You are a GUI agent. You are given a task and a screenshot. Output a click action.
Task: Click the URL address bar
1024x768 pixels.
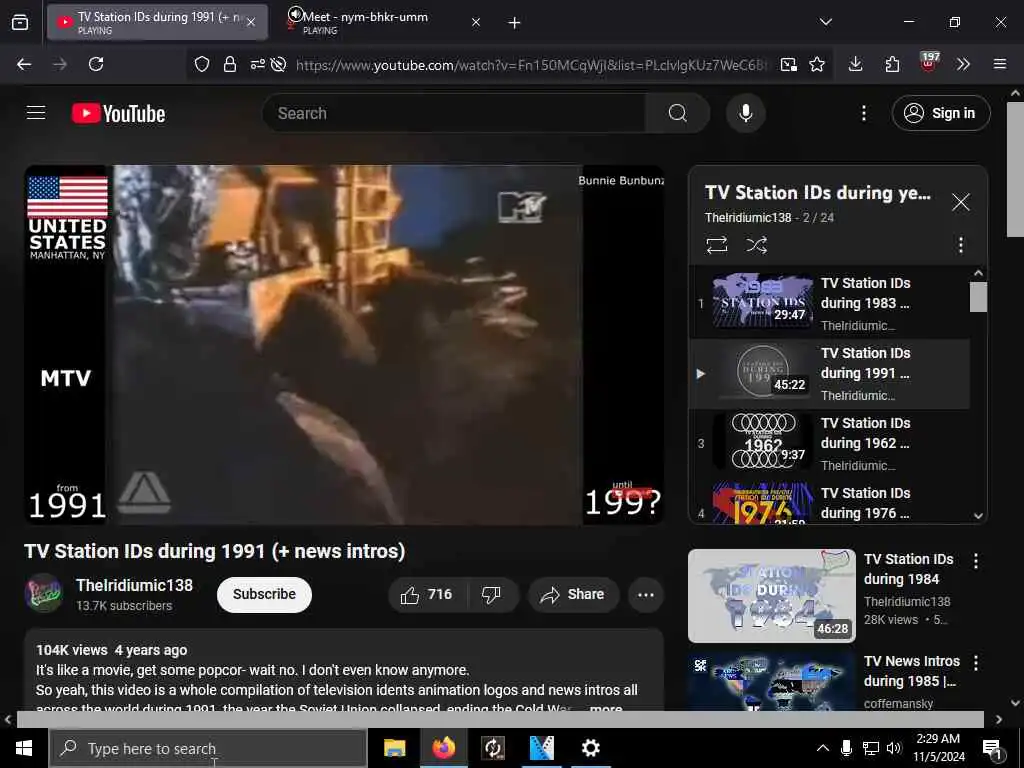[x=532, y=65]
